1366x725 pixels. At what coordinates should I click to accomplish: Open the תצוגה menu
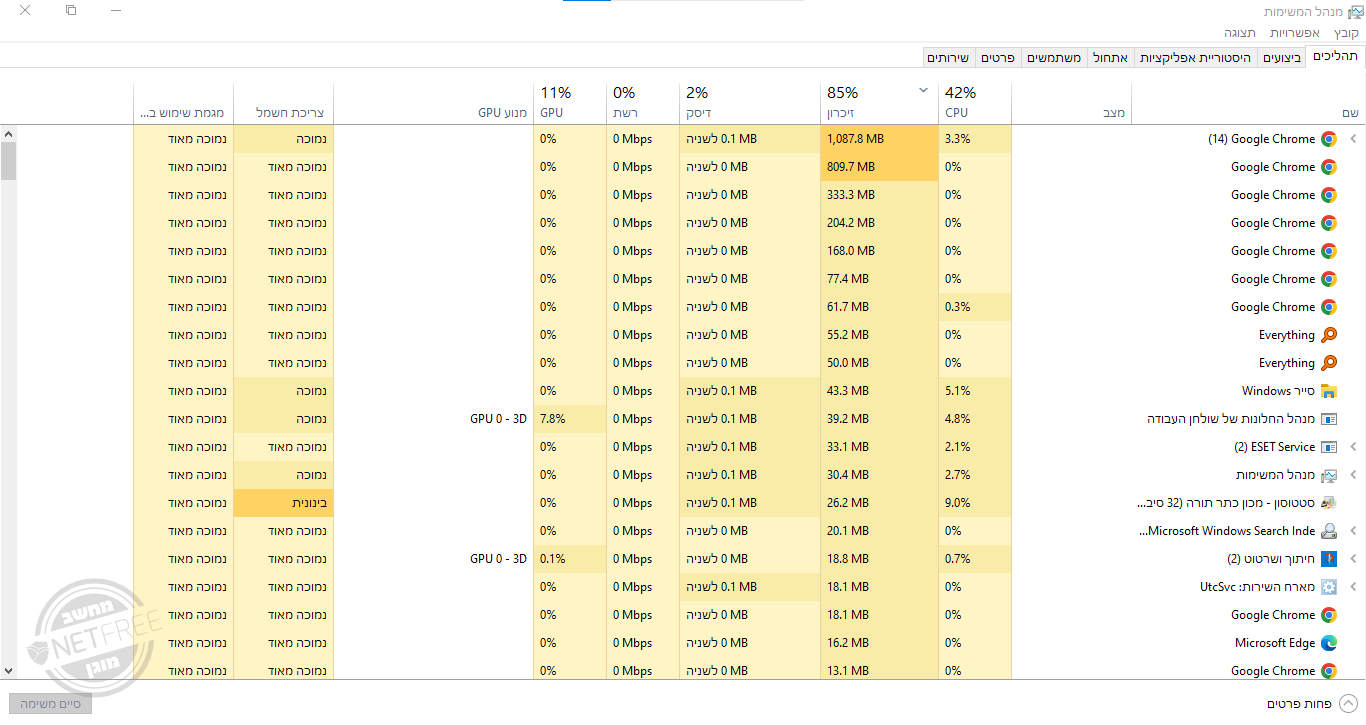click(1240, 32)
